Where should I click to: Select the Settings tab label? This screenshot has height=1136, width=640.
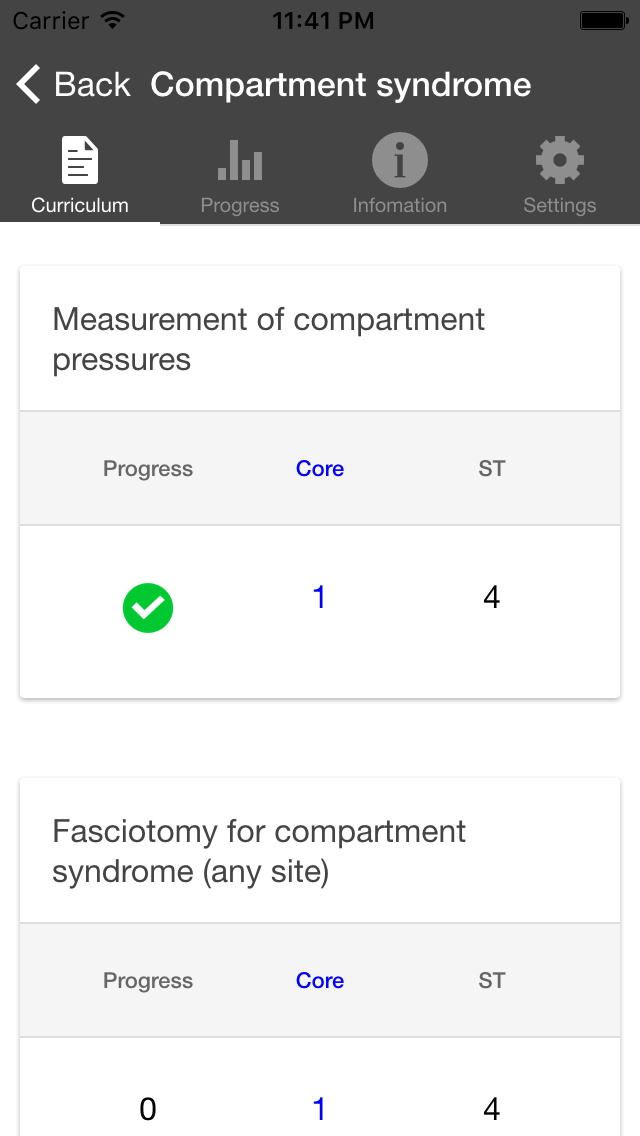tap(559, 206)
